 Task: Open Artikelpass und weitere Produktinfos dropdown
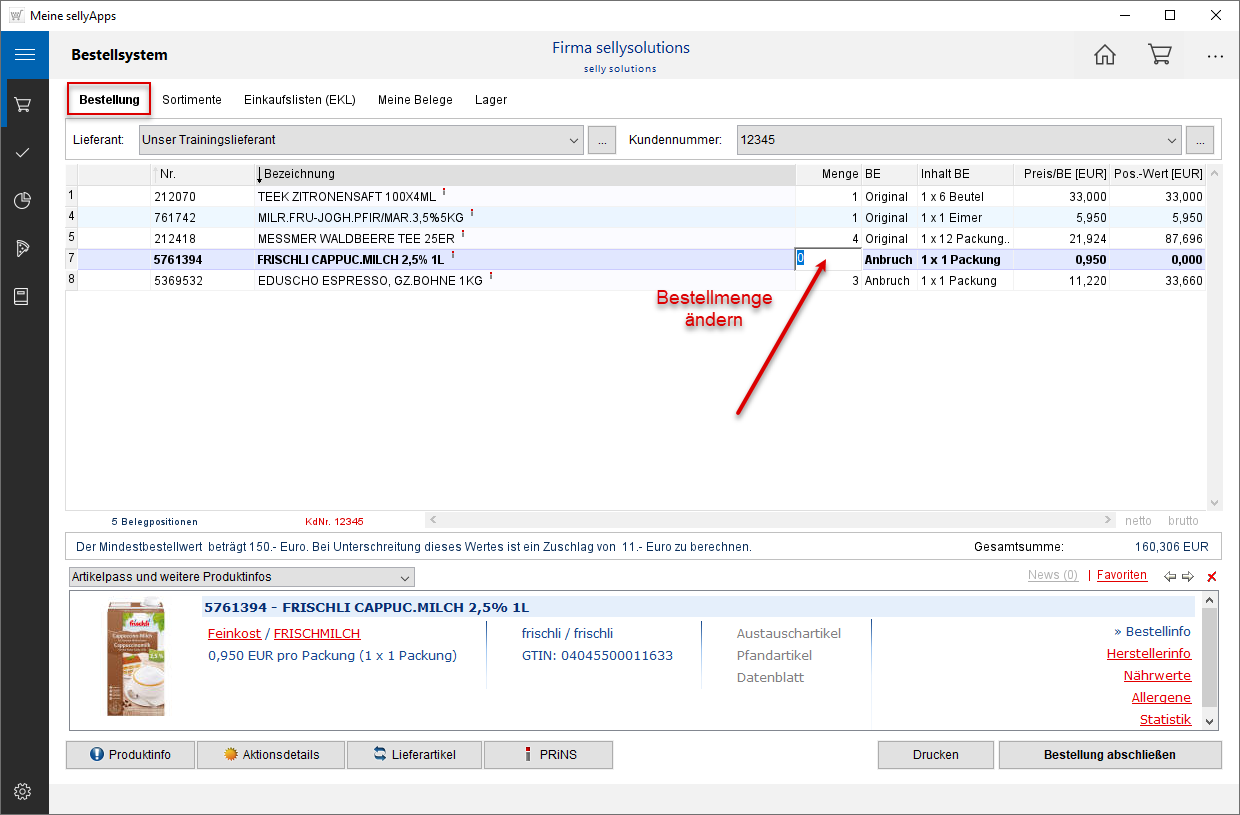(x=404, y=577)
